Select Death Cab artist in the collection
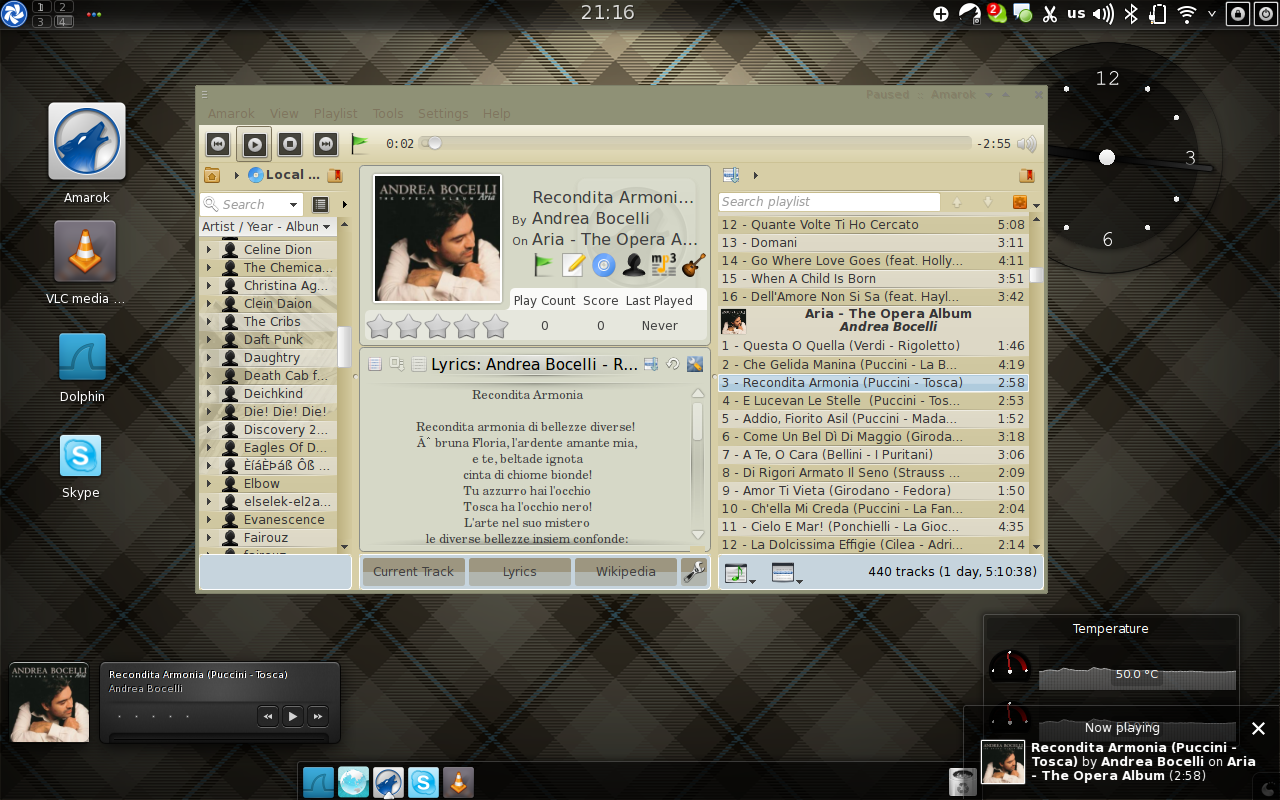Image resolution: width=1280 pixels, height=800 pixels. coord(285,376)
